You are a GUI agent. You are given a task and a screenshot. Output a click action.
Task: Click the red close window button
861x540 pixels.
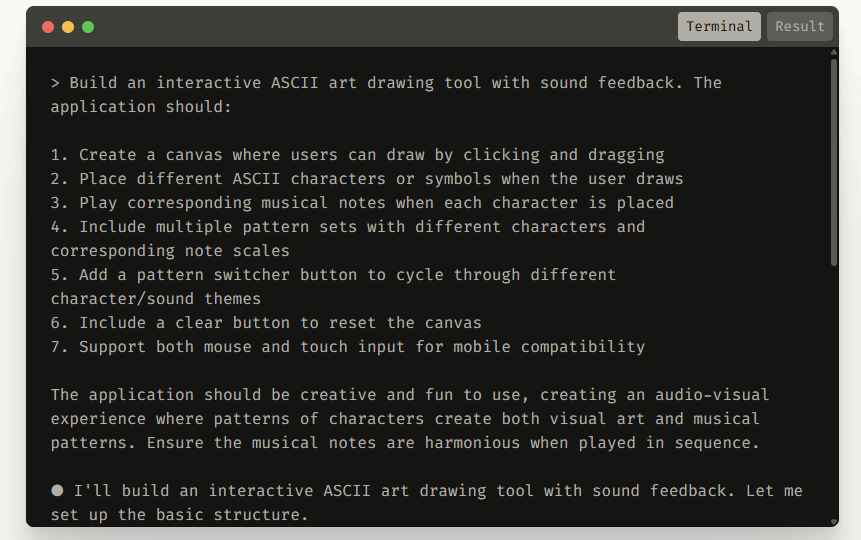click(48, 27)
